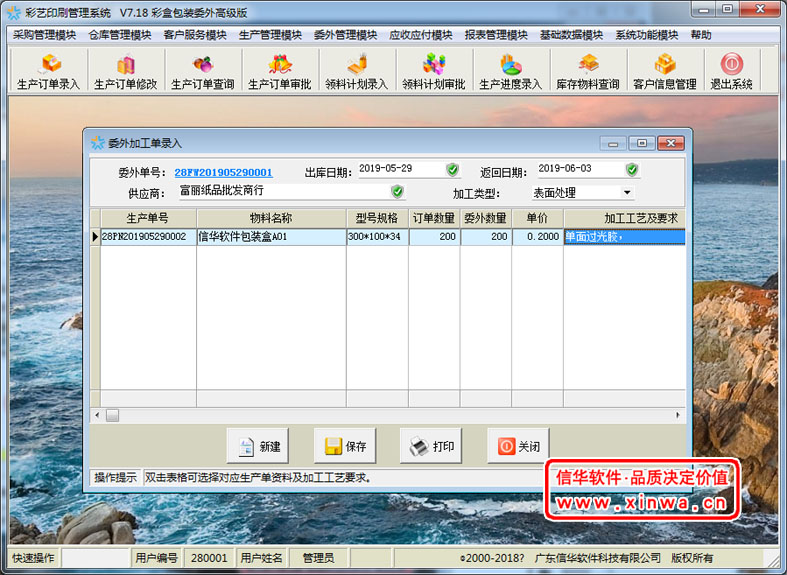
Task: Open 系统功能模块 menu
Action: [x=646, y=35]
